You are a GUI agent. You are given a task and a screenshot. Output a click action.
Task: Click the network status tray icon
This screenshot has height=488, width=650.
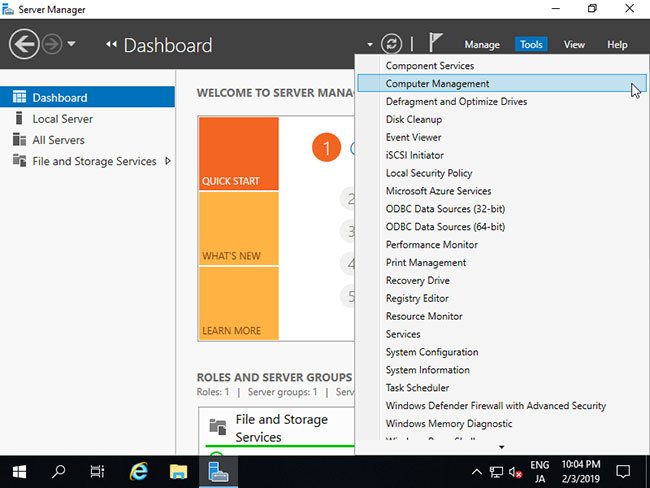coord(496,472)
